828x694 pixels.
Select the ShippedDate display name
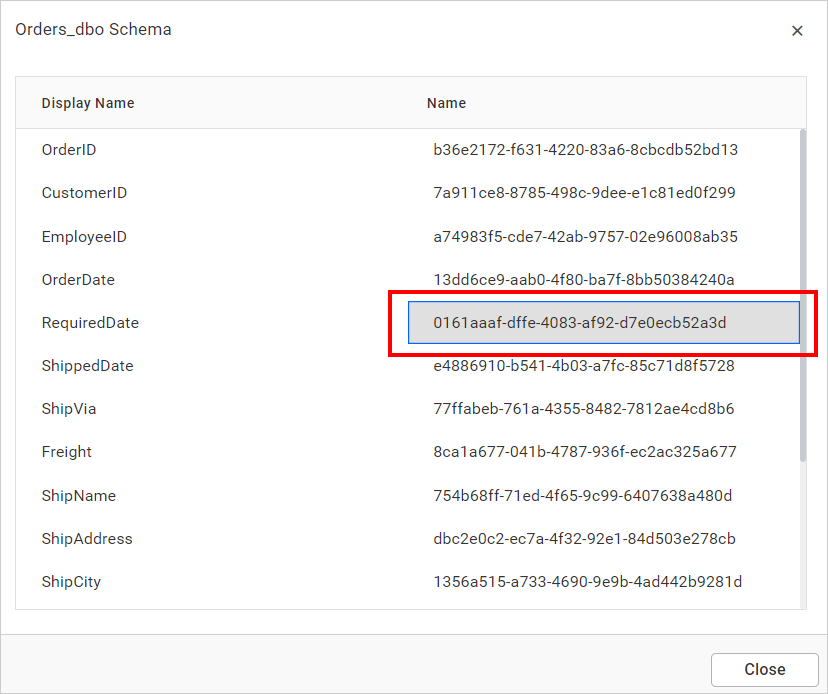[x=87, y=366]
